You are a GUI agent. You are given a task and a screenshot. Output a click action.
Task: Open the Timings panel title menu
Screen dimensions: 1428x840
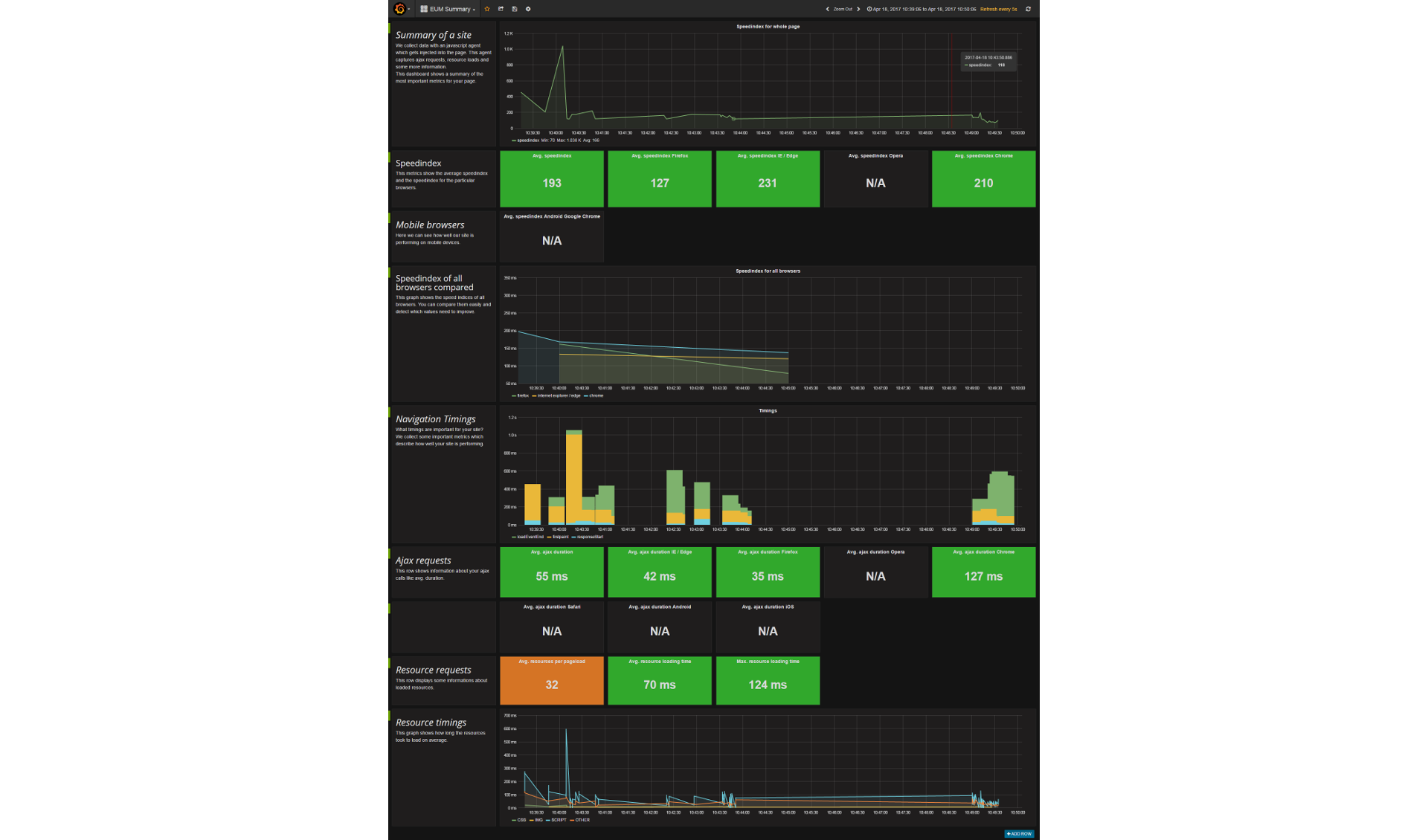[x=768, y=410]
